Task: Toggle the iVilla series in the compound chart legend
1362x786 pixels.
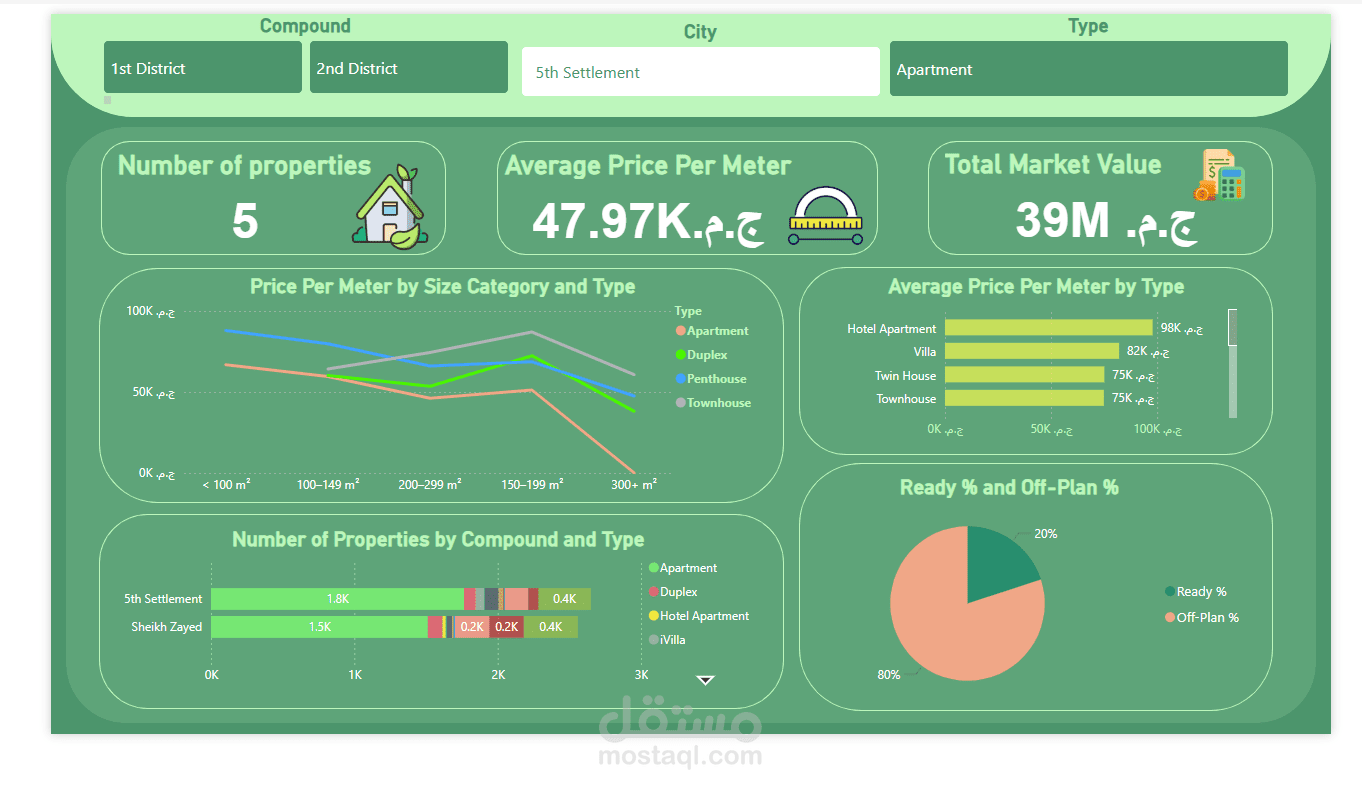Action: pos(654,639)
